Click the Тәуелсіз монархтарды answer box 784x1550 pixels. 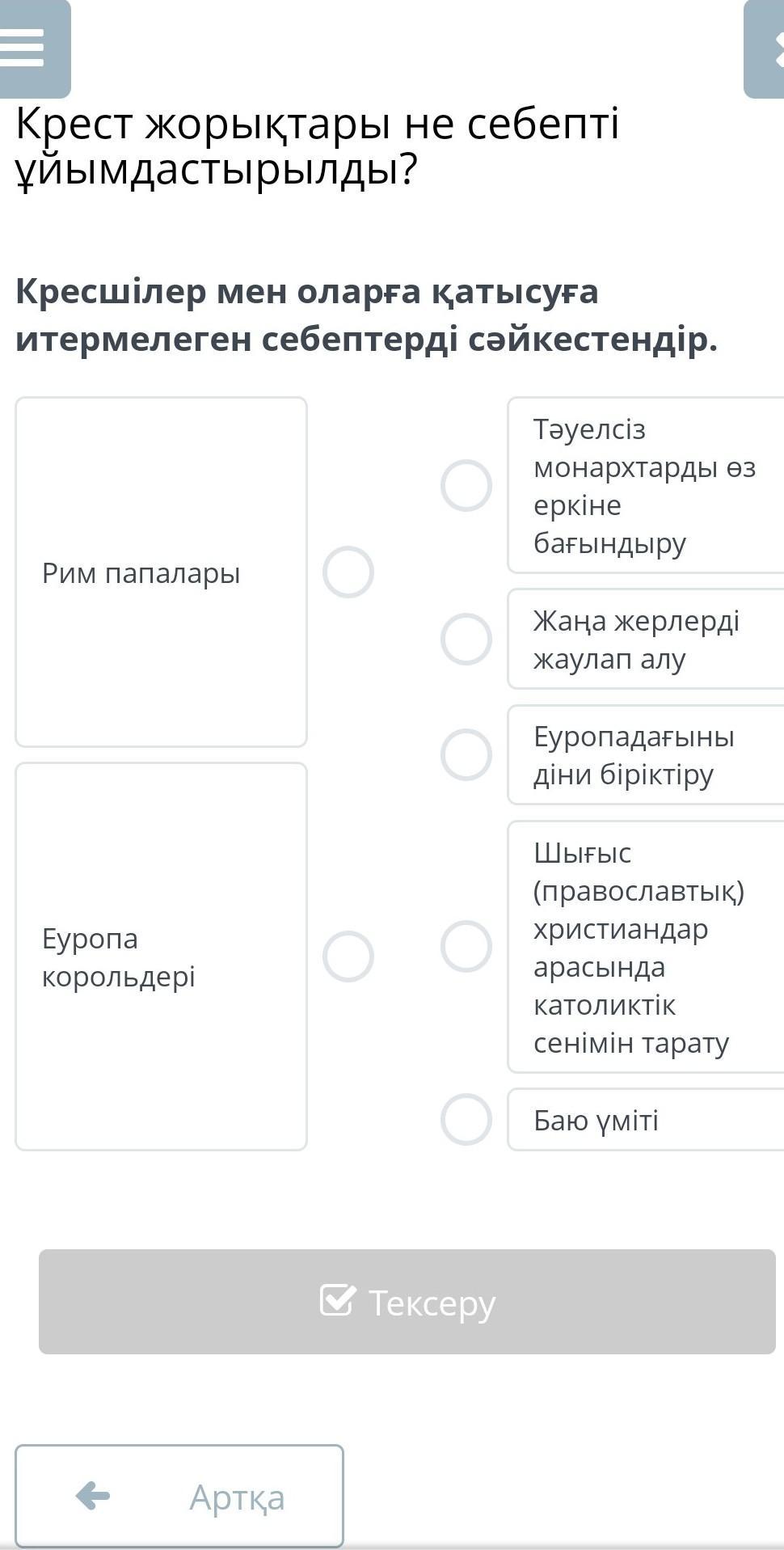click(647, 486)
